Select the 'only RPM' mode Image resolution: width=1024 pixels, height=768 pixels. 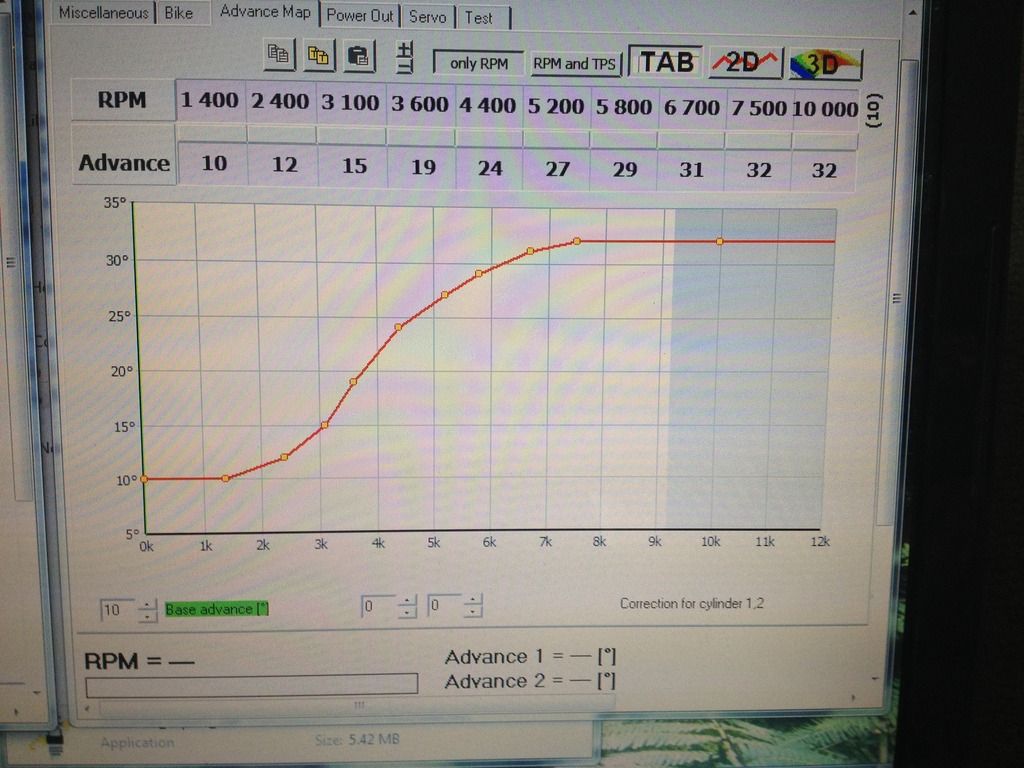coord(479,63)
